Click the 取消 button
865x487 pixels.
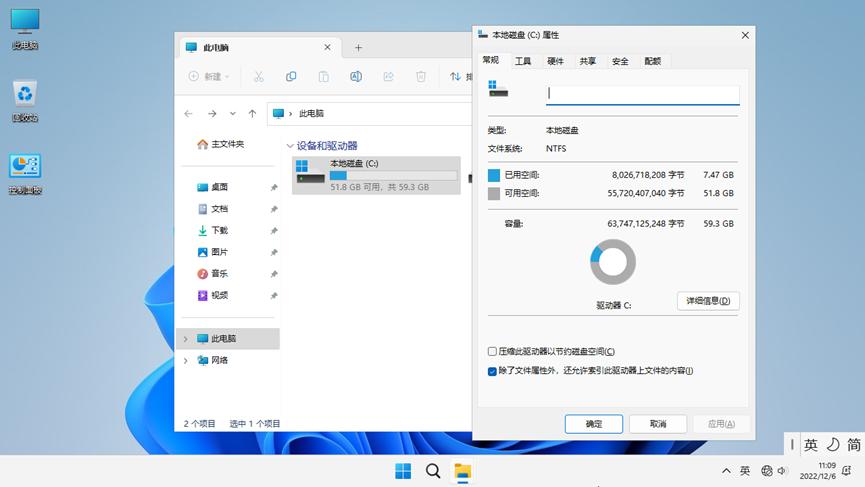point(658,424)
